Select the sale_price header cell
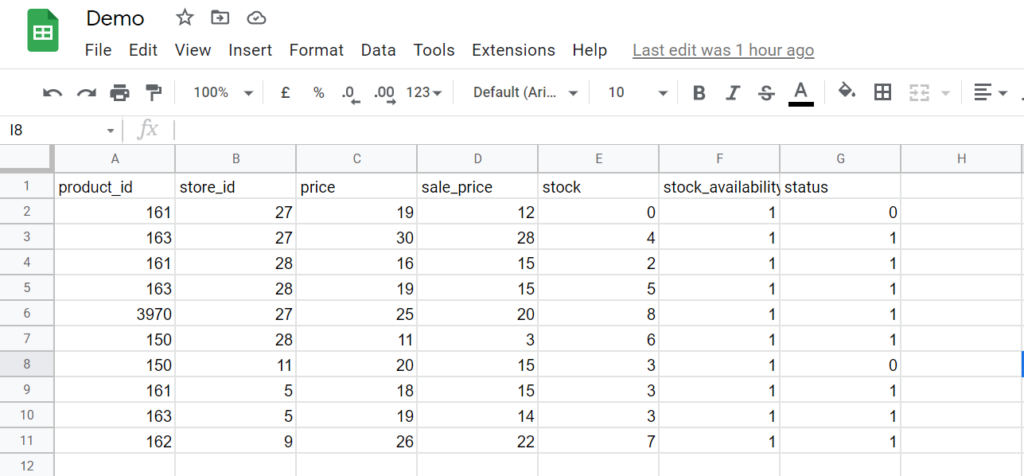This screenshot has width=1024, height=476. click(x=477, y=187)
